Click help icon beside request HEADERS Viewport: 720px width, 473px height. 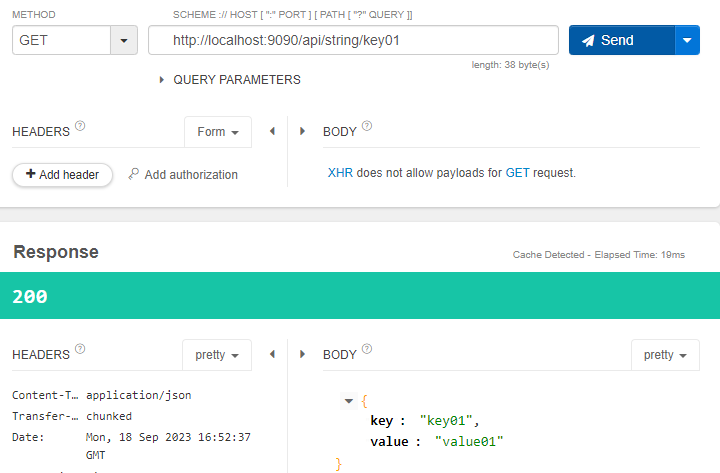[x=80, y=127]
